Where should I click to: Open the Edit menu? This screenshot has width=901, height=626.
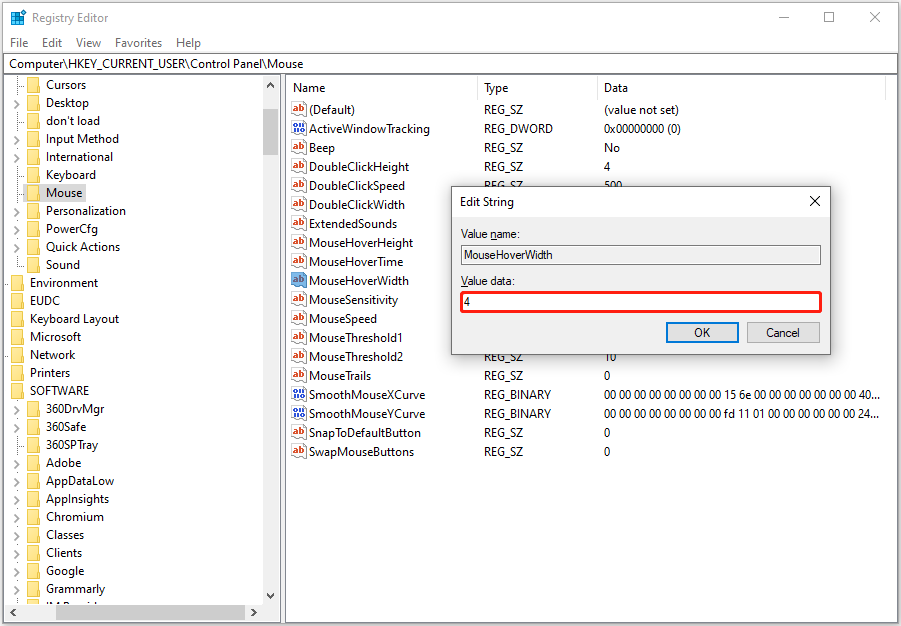tap(52, 43)
